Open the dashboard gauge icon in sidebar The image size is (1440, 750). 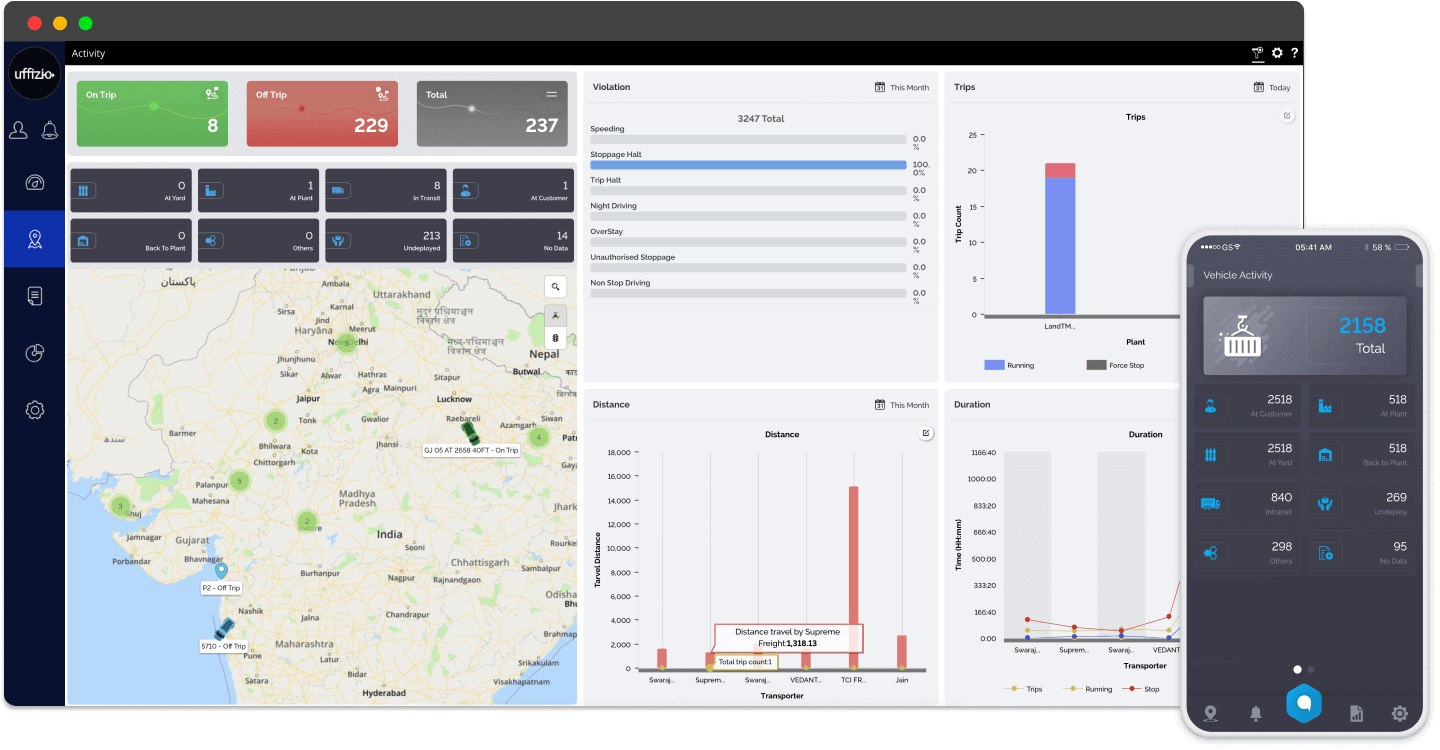(35, 183)
